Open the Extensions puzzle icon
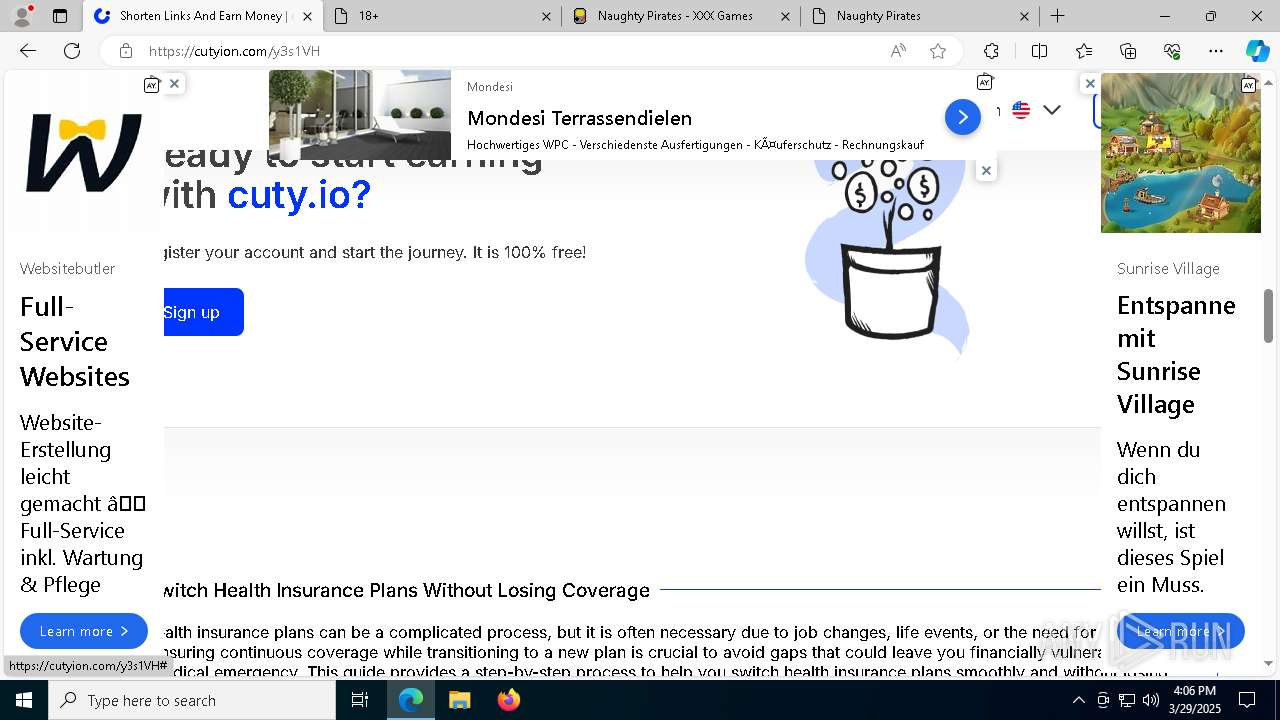 pyautogui.click(x=991, y=51)
